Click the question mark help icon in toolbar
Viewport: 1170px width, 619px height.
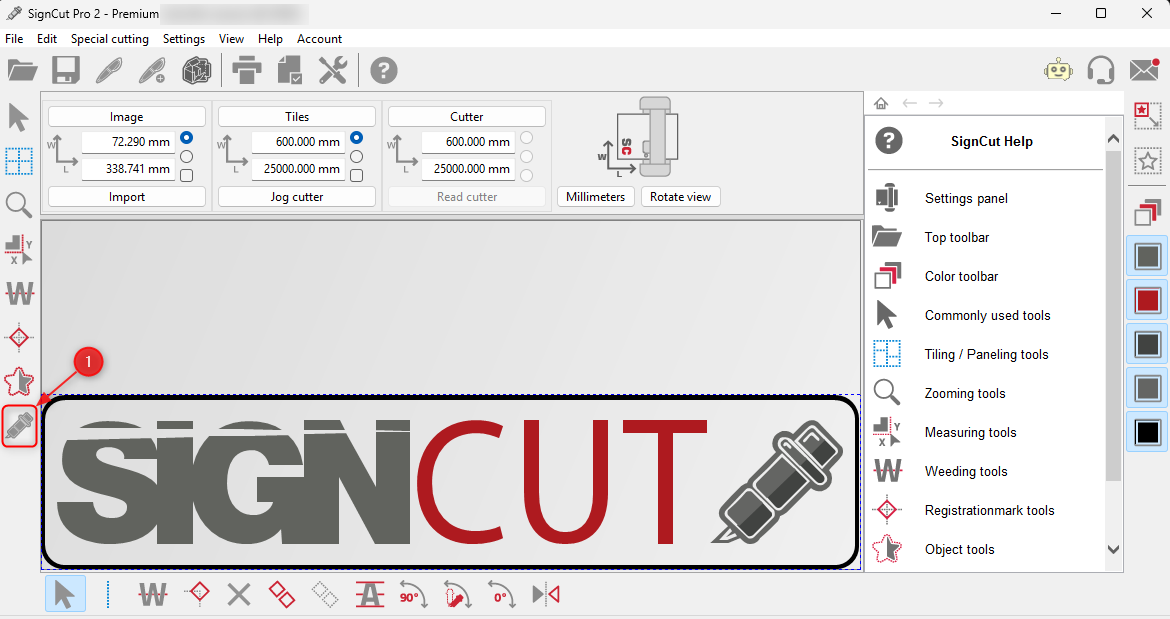click(384, 70)
